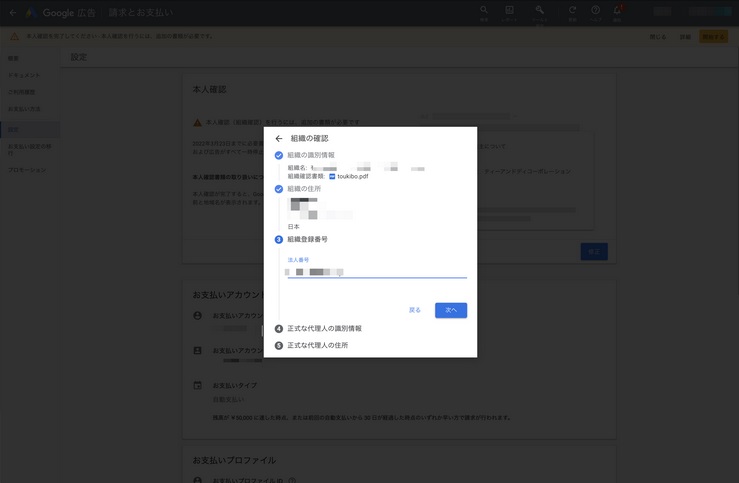
Task: Open ドキュメント in left sidebar
Action: click(24, 76)
